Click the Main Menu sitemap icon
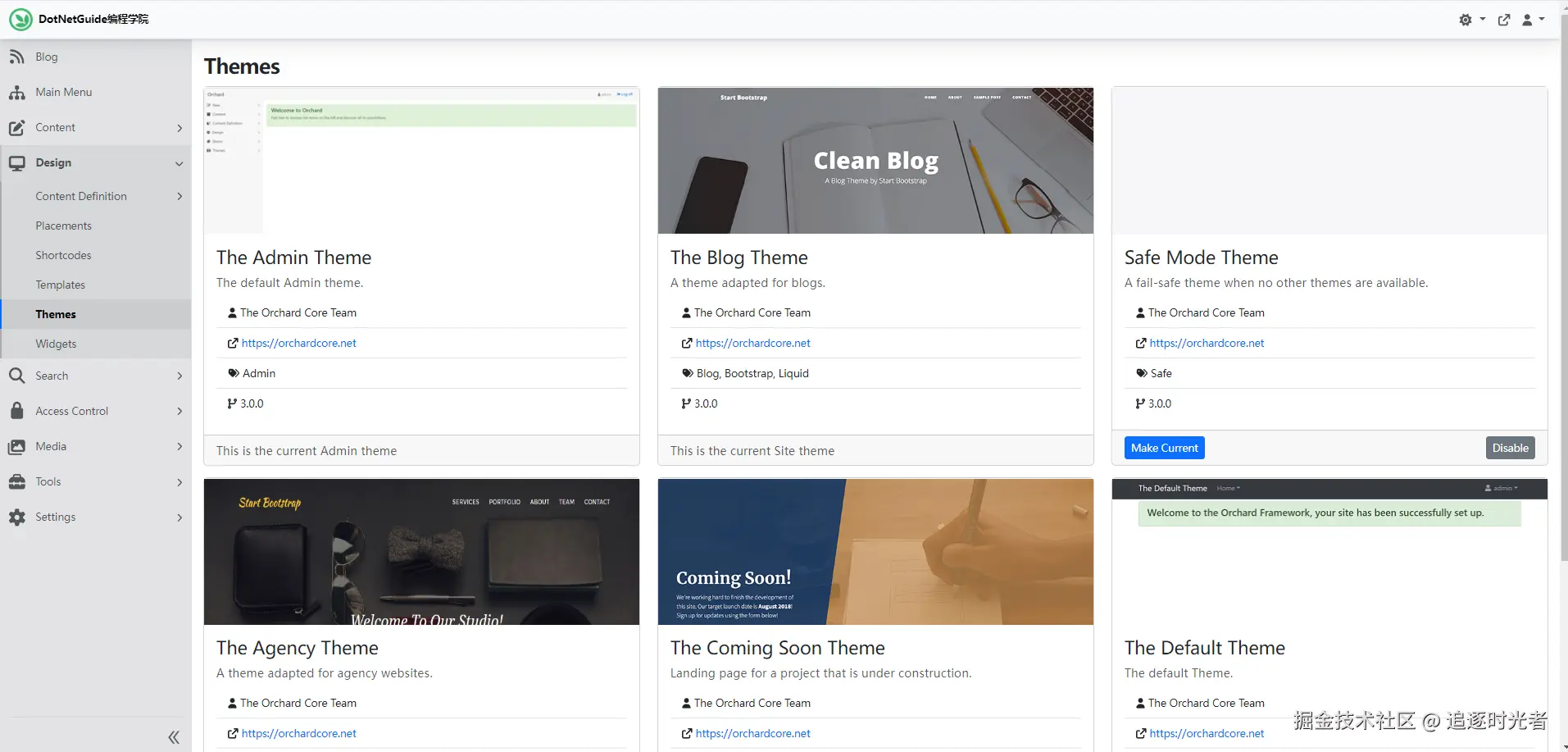Viewport: 1568px width, 752px height. tap(16, 93)
